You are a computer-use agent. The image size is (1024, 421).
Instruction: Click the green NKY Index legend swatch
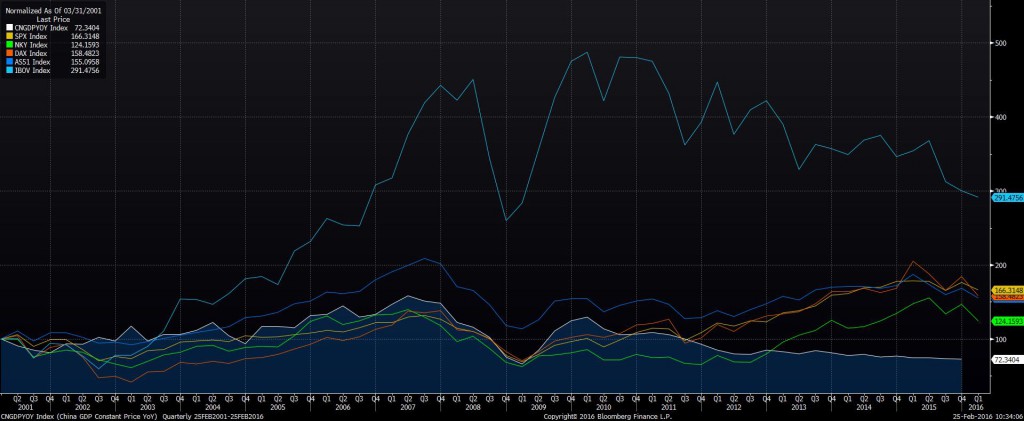(8, 44)
